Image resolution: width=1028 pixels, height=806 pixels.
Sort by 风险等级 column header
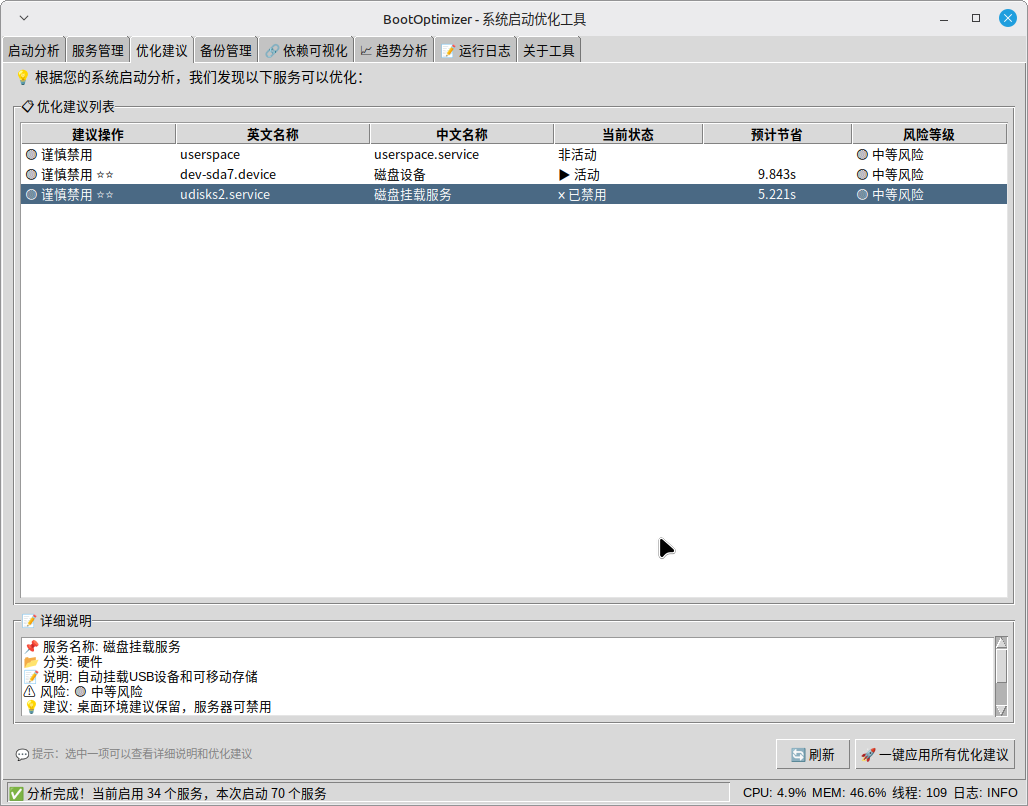(x=929, y=134)
